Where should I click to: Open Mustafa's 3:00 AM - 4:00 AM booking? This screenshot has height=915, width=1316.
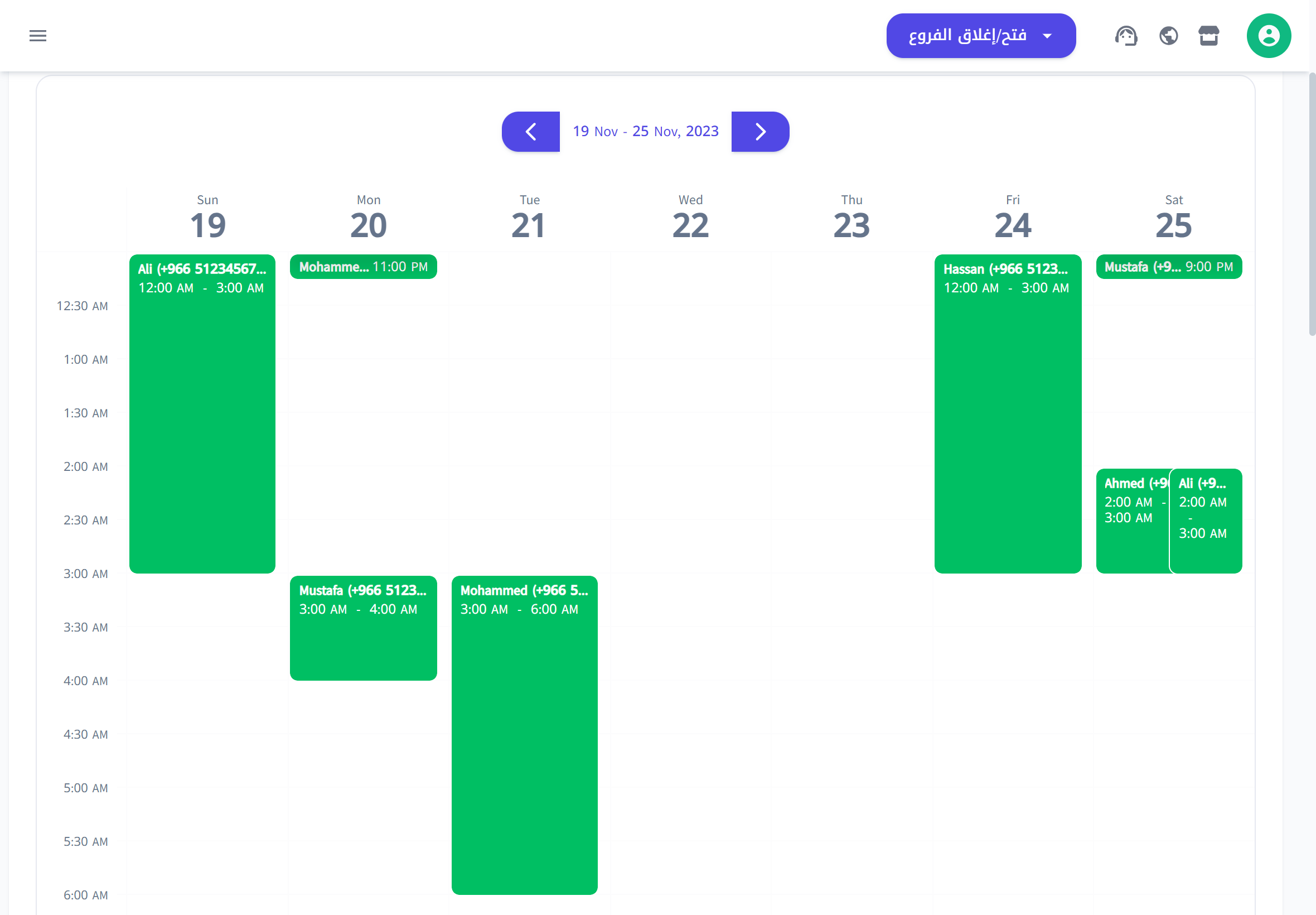pyautogui.click(x=363, y=628)
